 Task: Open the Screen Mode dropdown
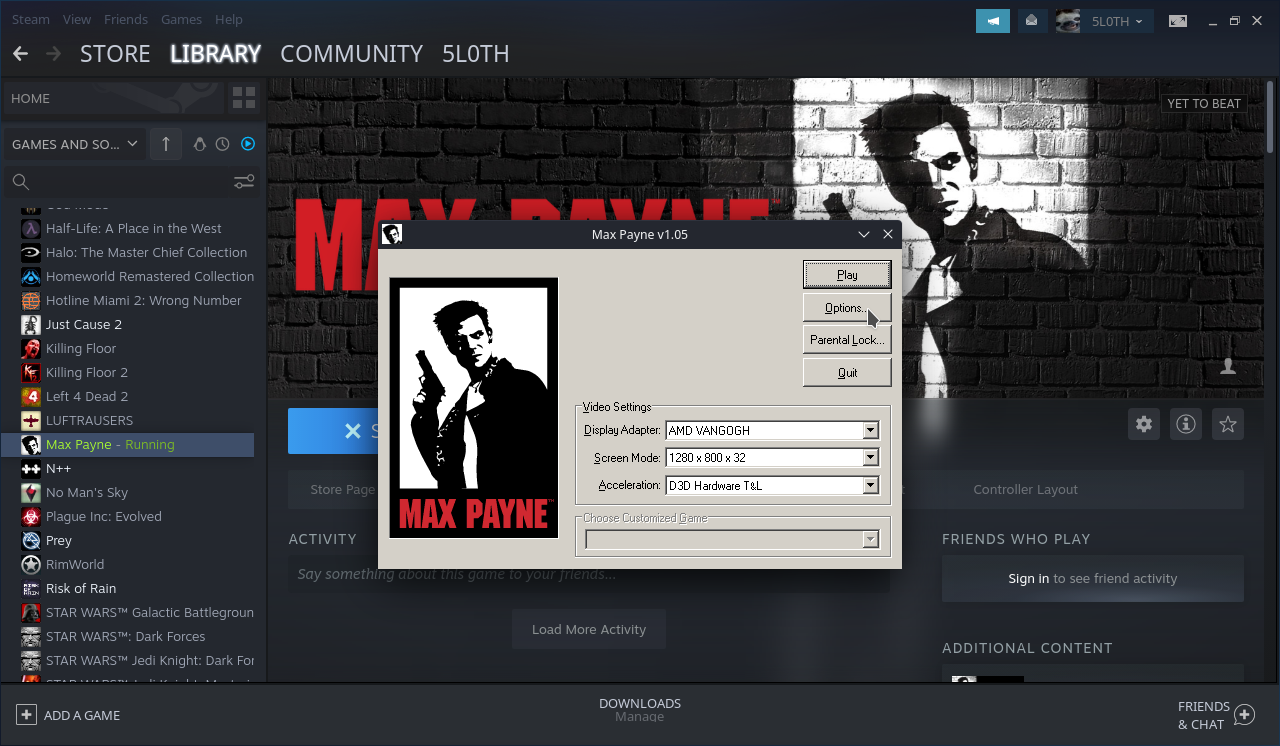click(x=871, y=458)
